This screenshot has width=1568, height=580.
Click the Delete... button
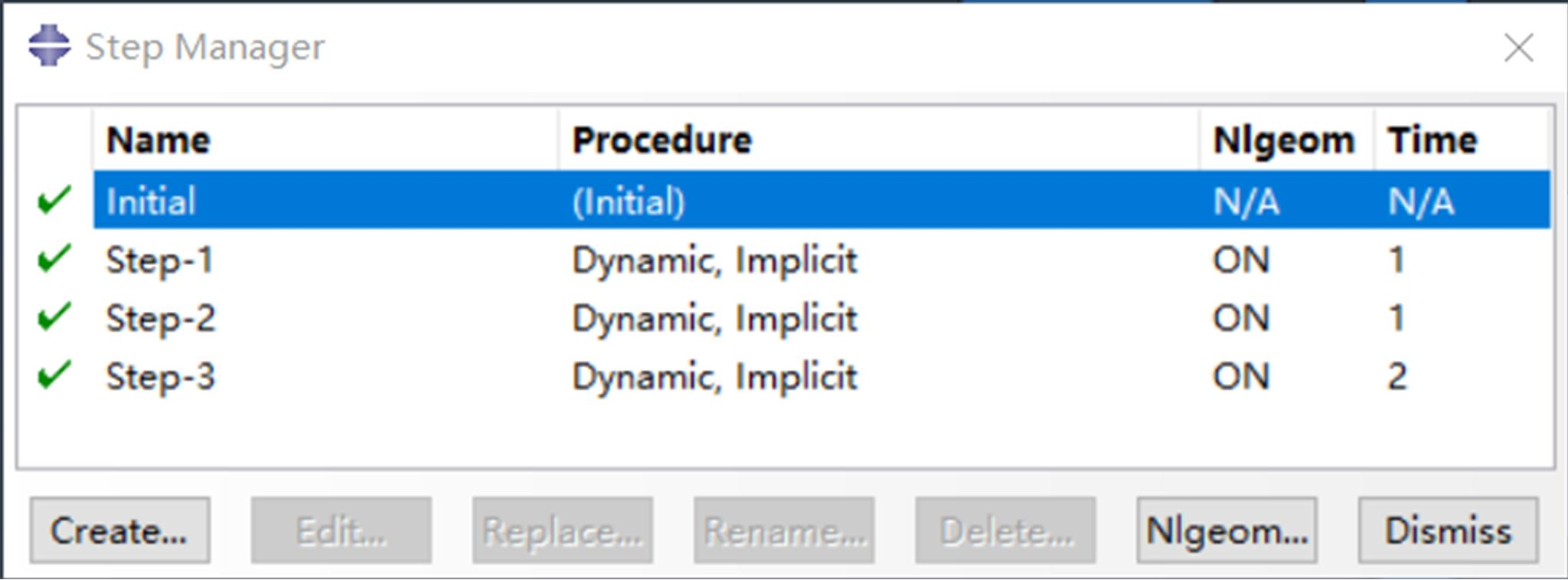(x=1005, y=530)
